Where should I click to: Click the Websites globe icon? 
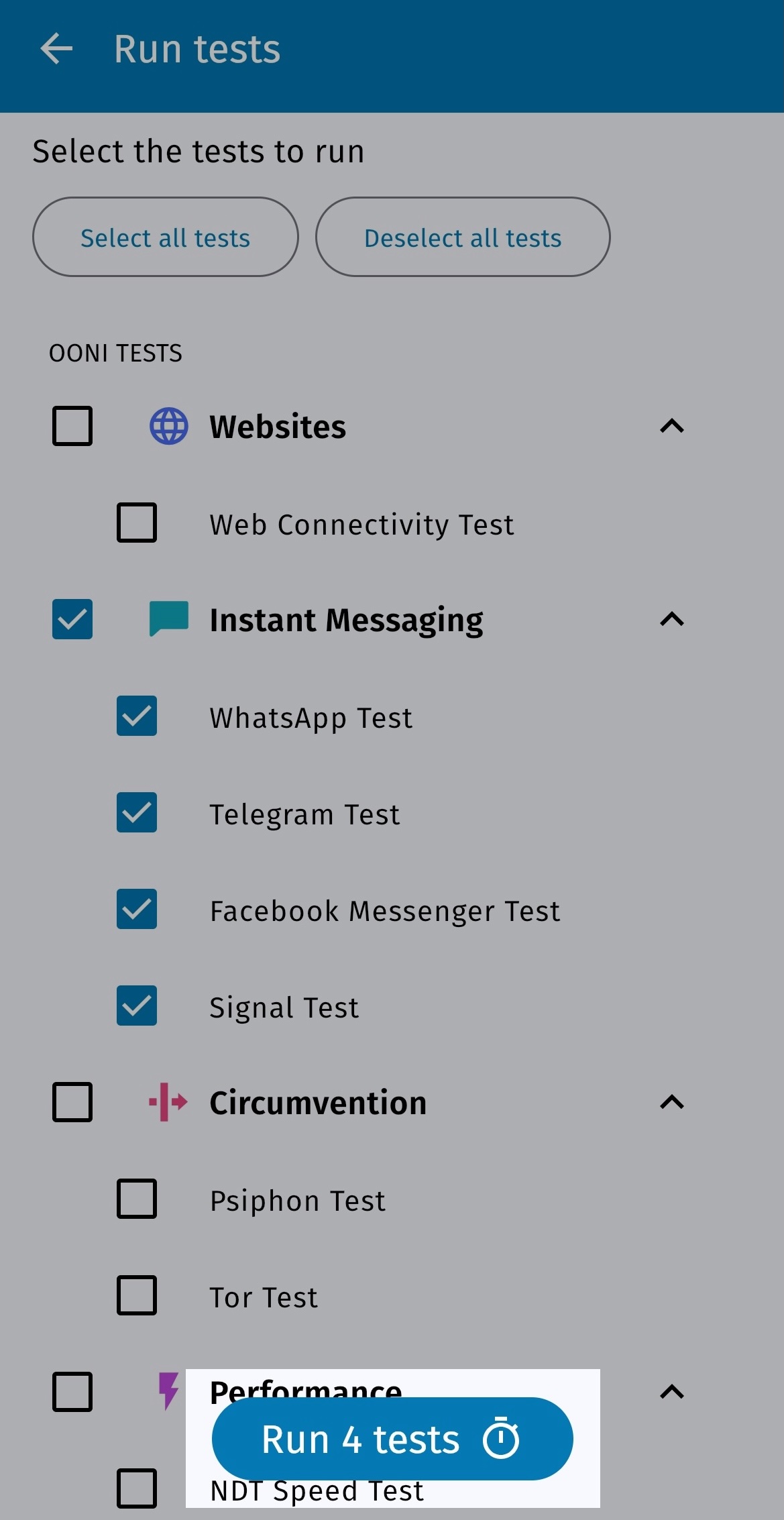coord(168,426)
